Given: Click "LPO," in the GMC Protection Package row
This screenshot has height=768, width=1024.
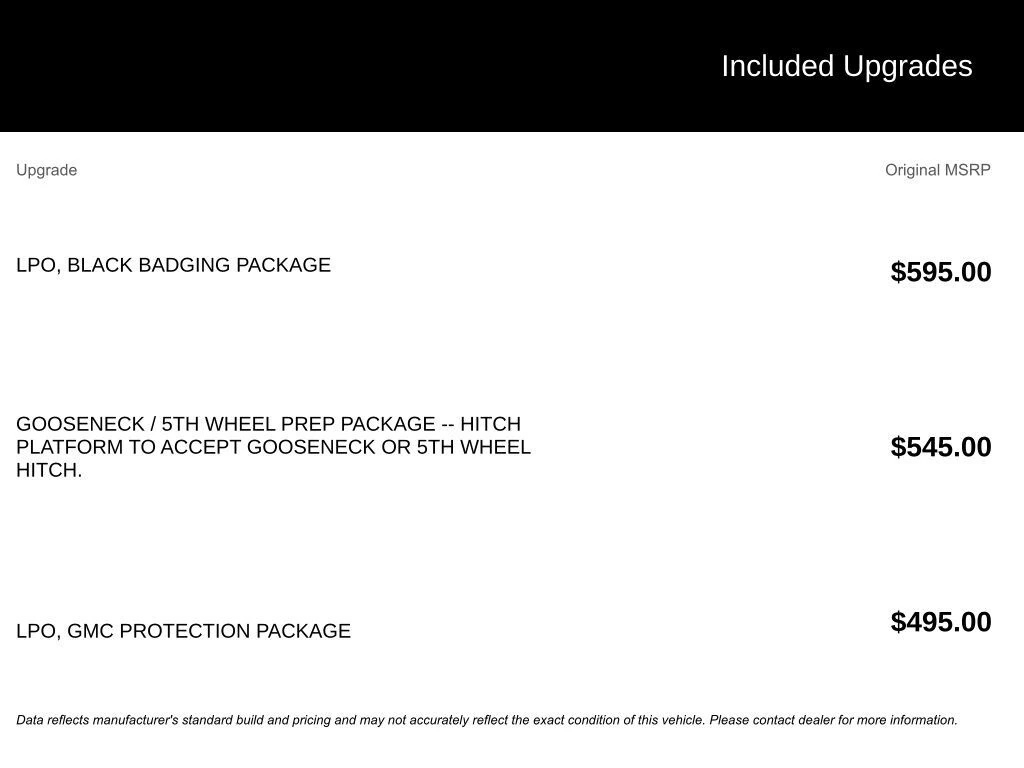Looking at the screenshot, I should point(39,631).
